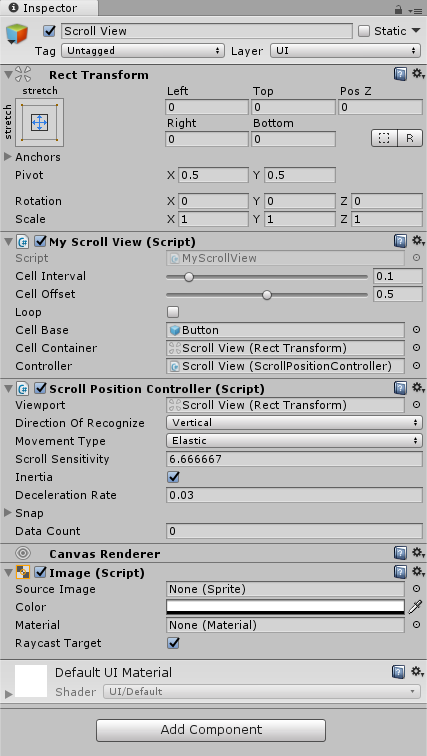Open the Inspector panel options menu
This screenshot has height=756, width=427.
pyautogui.click(x=414, y=10)
